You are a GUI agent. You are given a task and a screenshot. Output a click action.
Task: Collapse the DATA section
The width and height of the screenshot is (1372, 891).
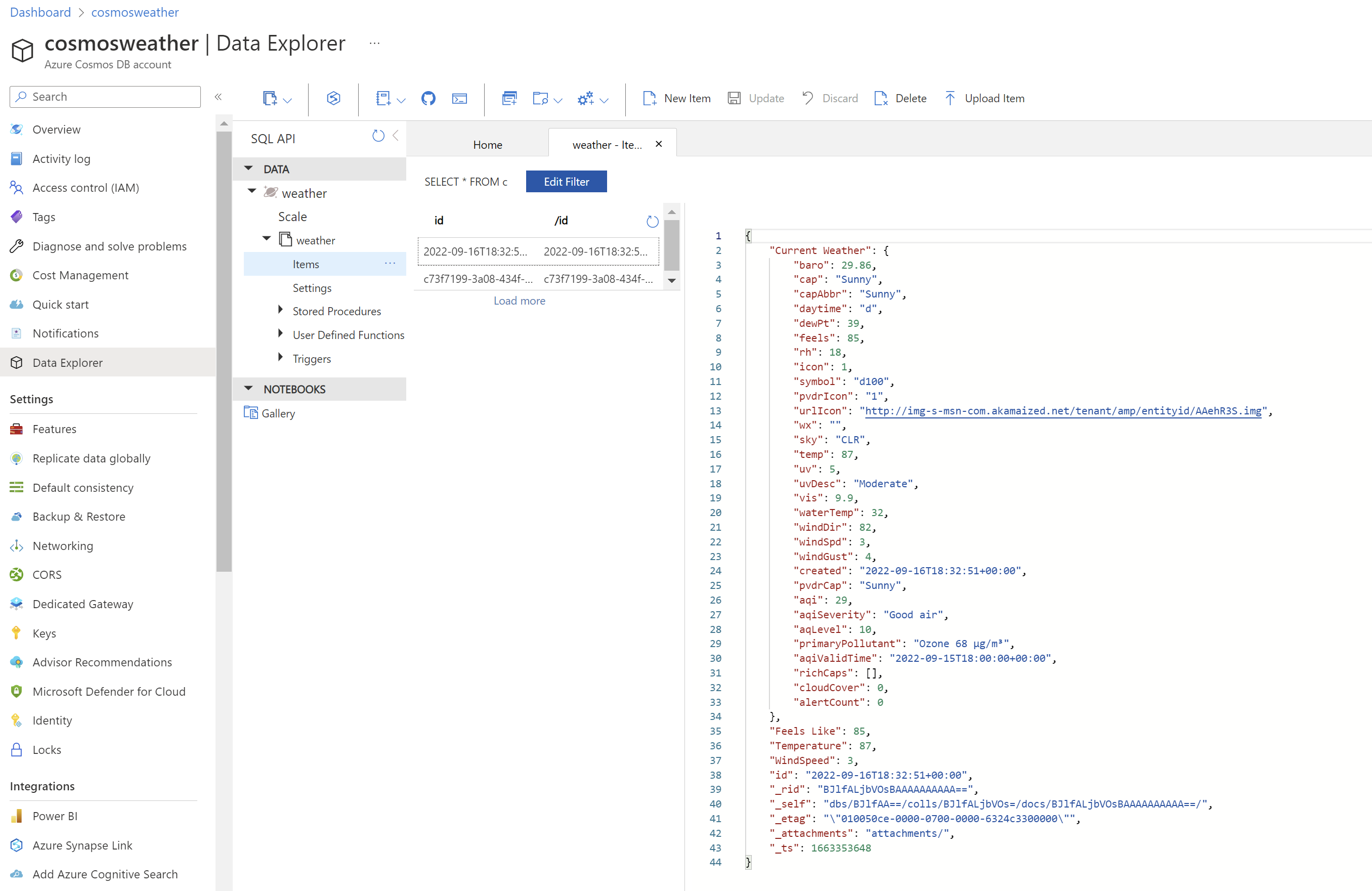249,168
